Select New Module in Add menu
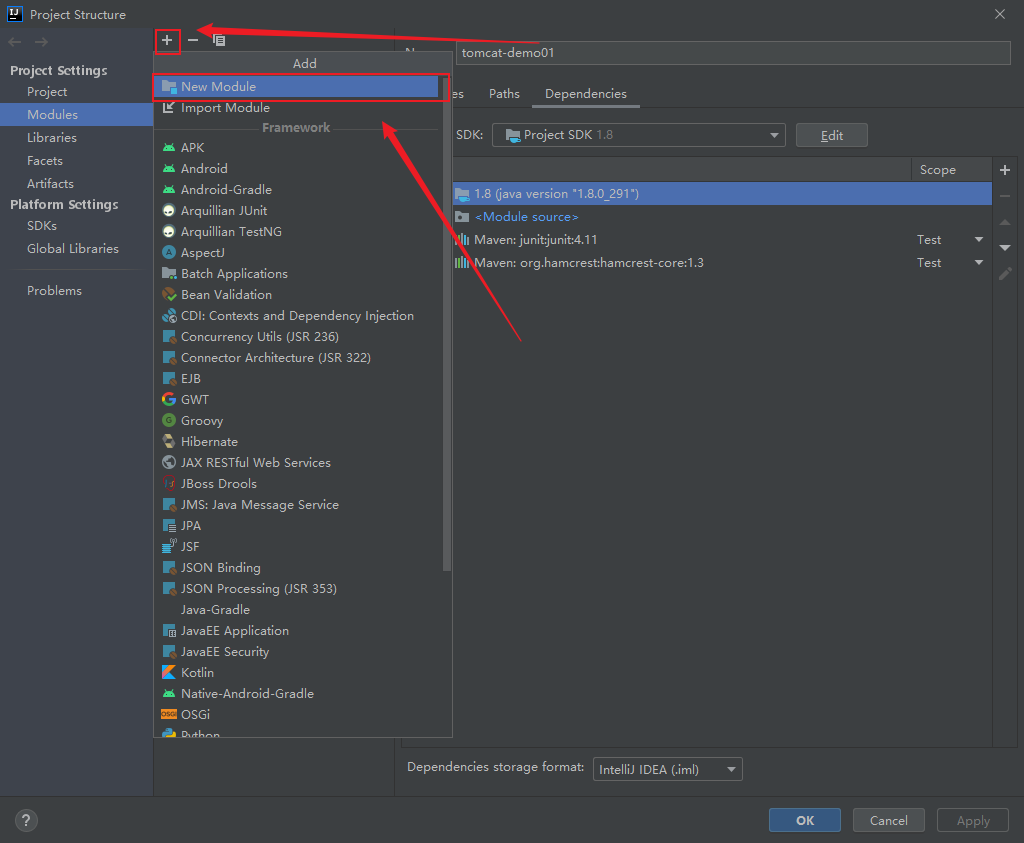1024x843 pixels. tap(297, 86)
